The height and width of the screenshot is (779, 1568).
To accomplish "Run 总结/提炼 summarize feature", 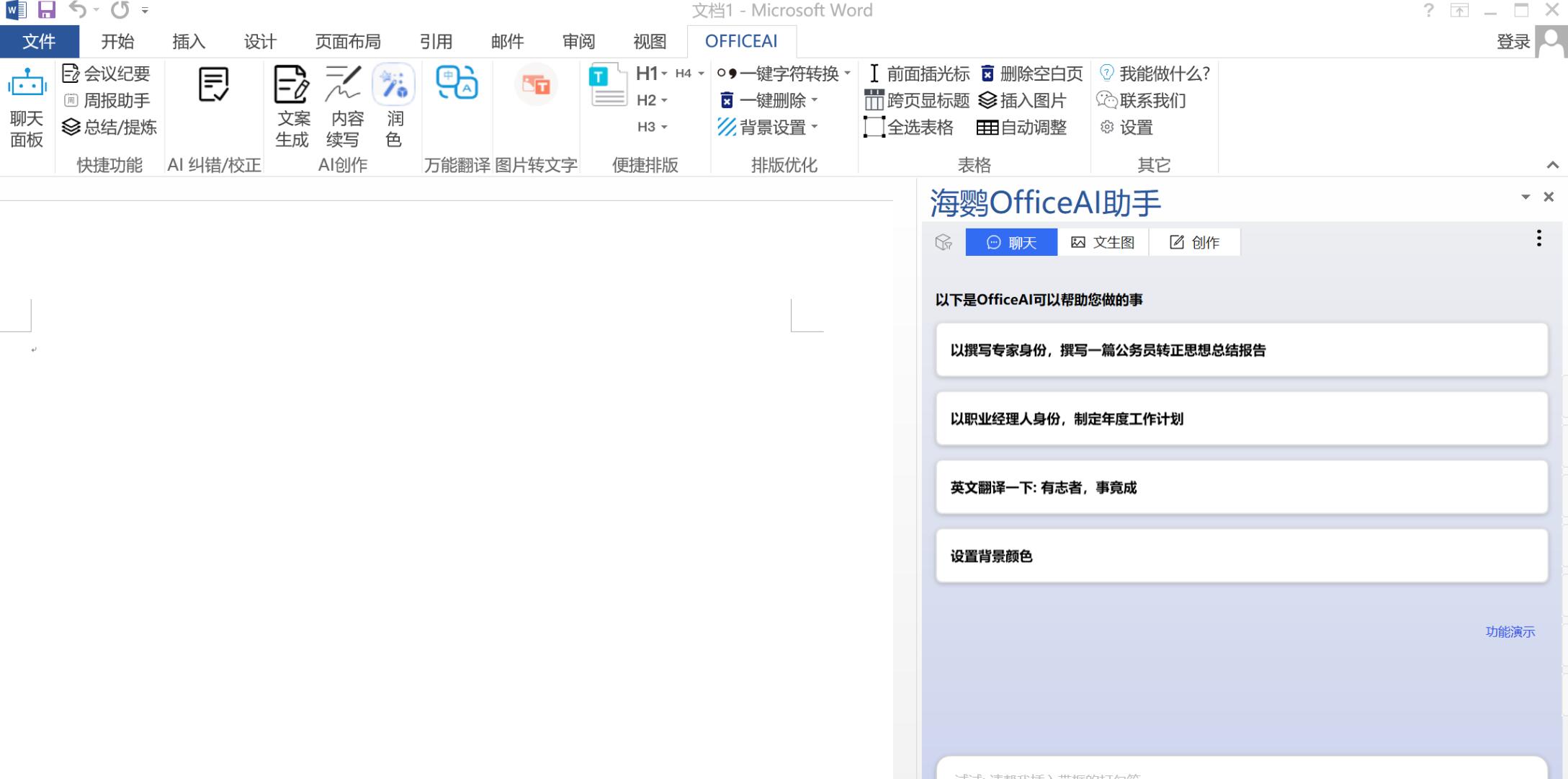I will (109, 127).
